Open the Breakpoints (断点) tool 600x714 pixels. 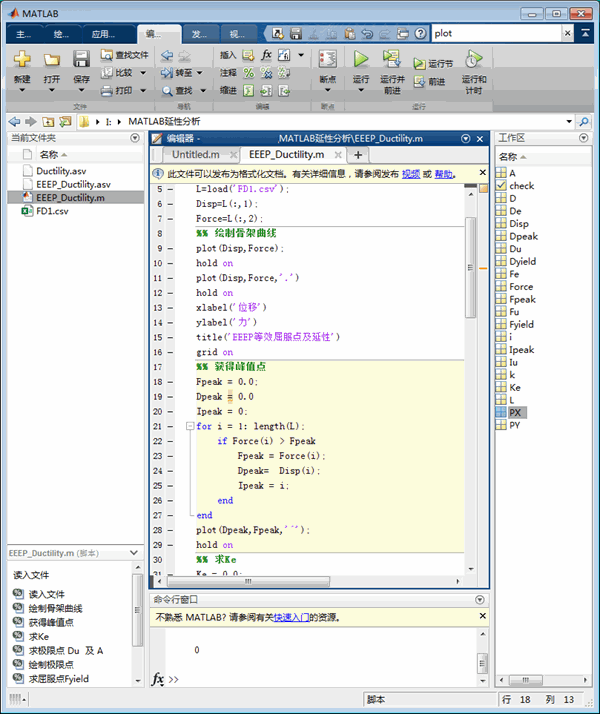327,59
